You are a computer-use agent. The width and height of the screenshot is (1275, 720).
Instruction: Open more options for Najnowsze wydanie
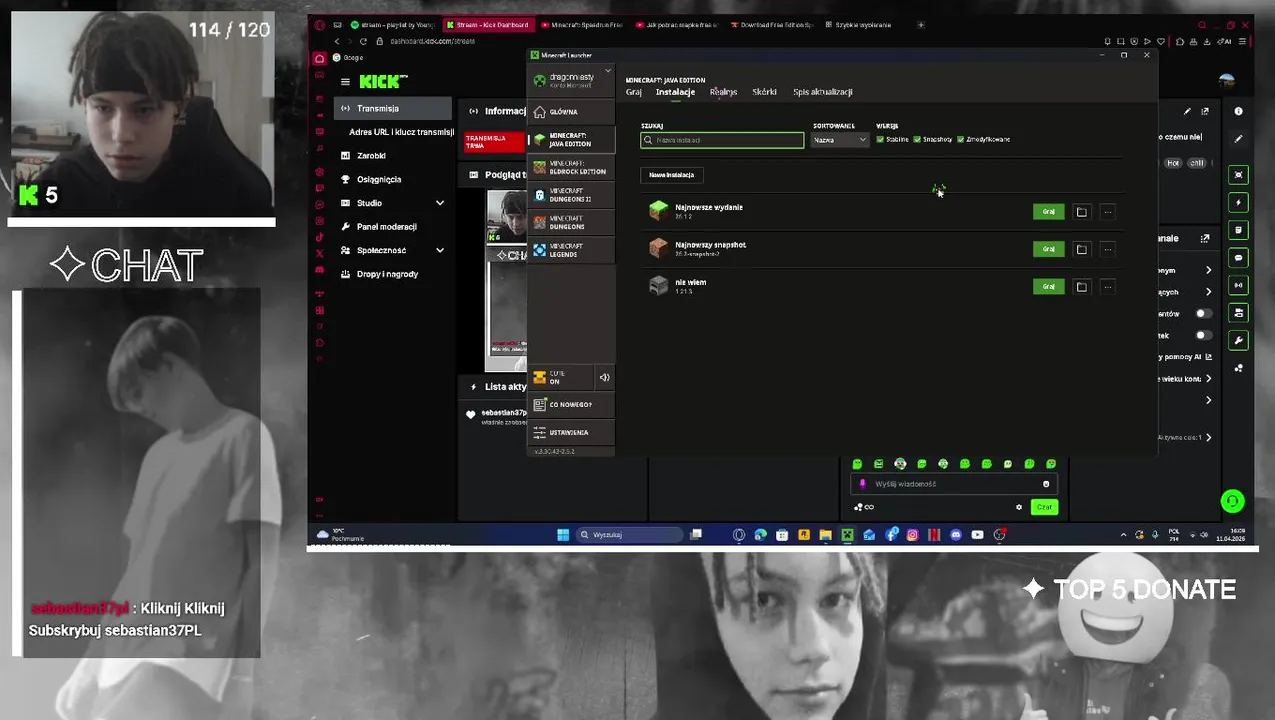click(1107, 212)
